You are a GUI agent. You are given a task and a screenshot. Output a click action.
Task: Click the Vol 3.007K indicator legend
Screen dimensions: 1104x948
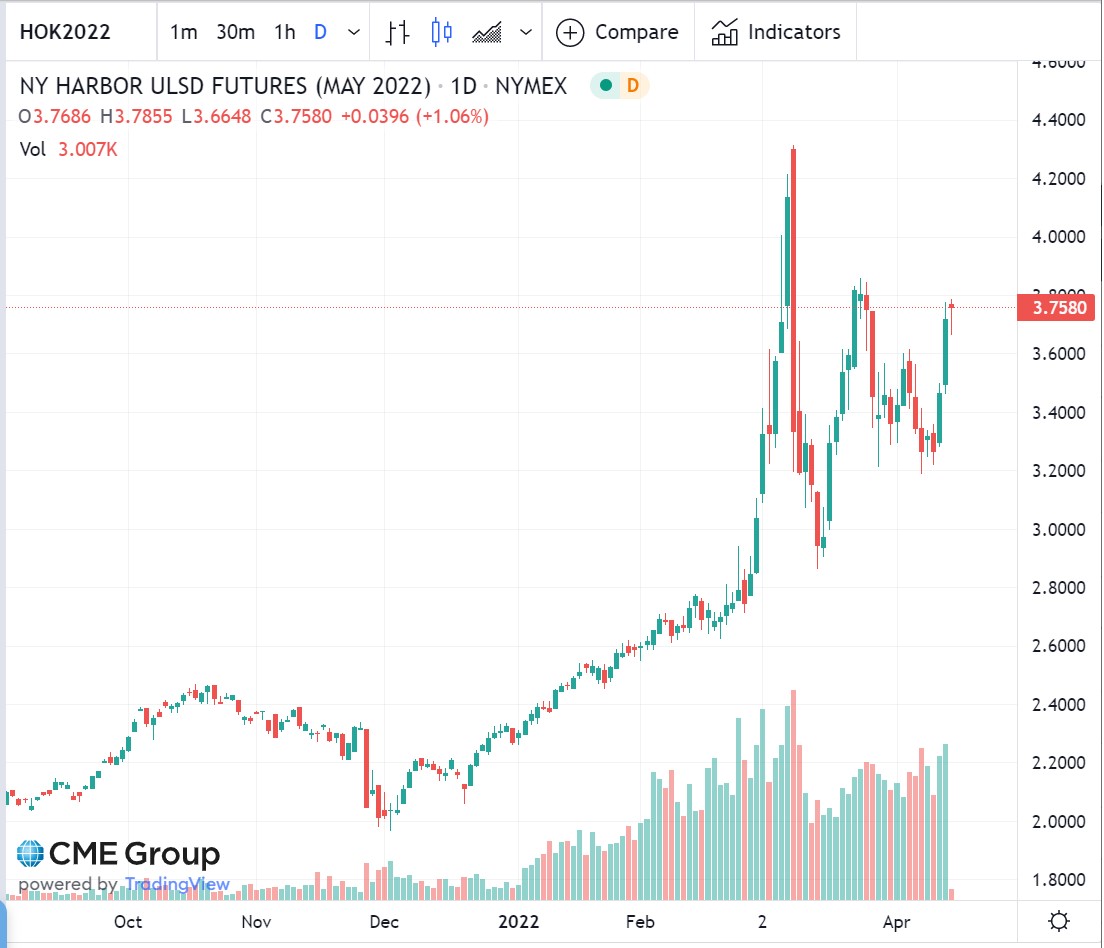coord(68,149)
